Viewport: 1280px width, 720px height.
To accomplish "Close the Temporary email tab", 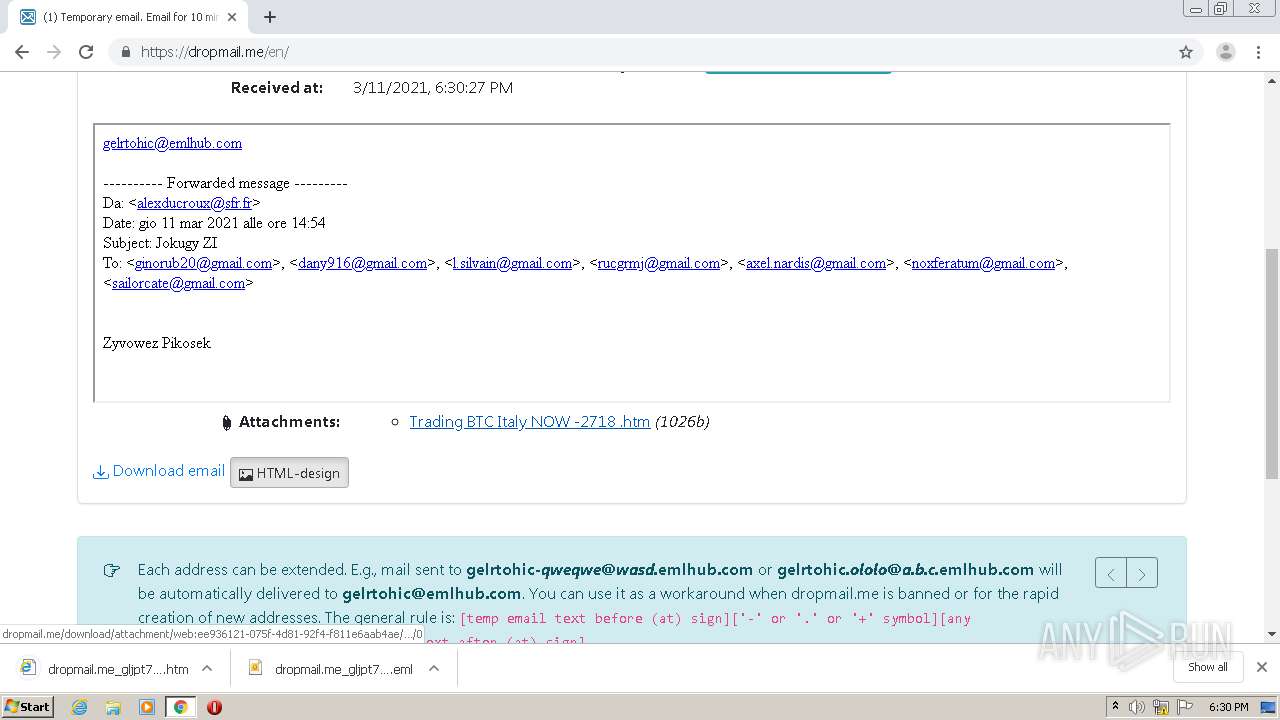I will 233,17.
